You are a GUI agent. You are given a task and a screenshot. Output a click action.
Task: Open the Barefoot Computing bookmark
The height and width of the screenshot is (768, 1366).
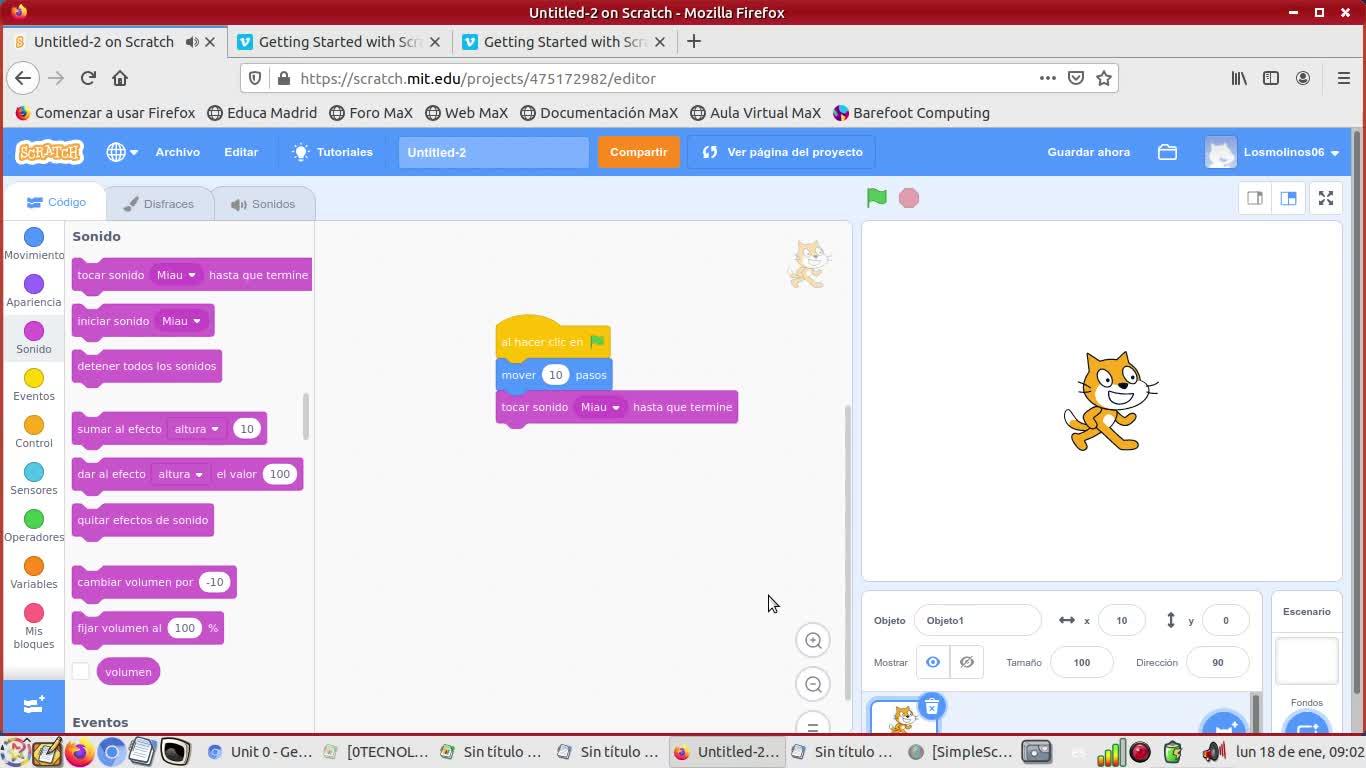[911, 113]
